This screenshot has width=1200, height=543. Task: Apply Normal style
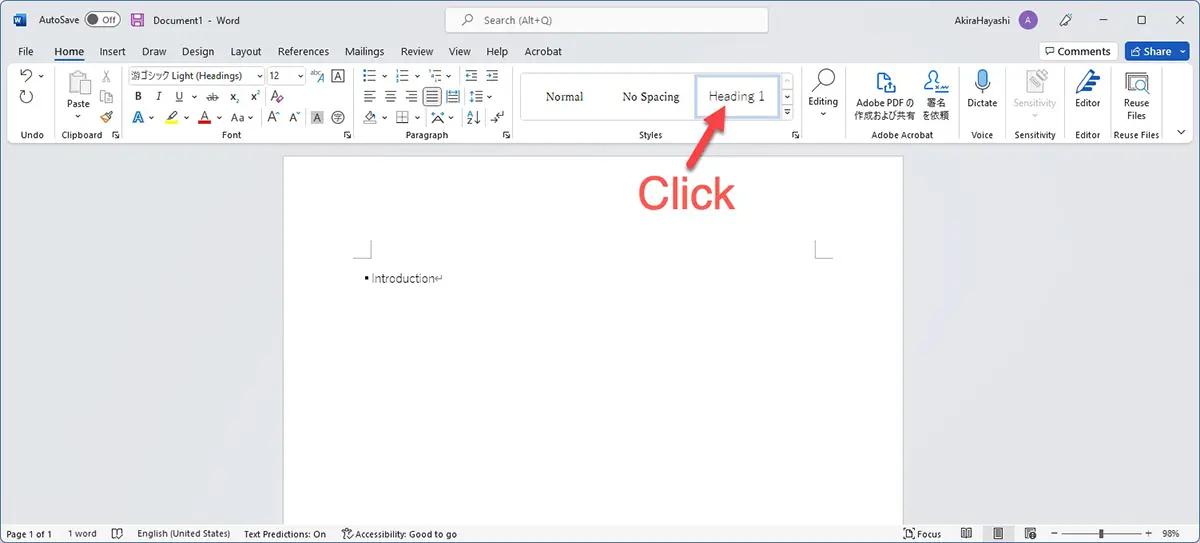pos(565,96)
